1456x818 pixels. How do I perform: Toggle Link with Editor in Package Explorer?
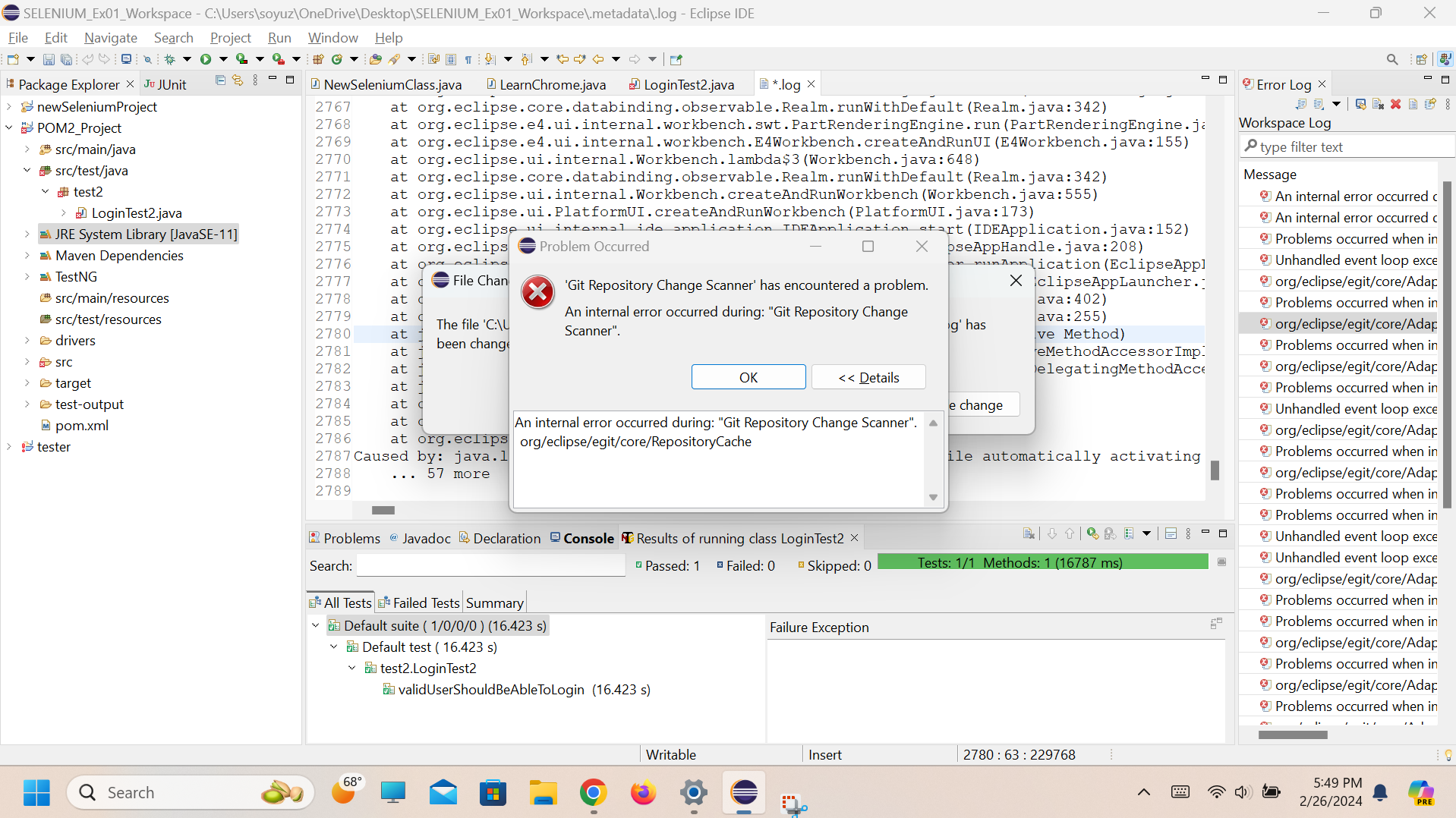point(238,80)
